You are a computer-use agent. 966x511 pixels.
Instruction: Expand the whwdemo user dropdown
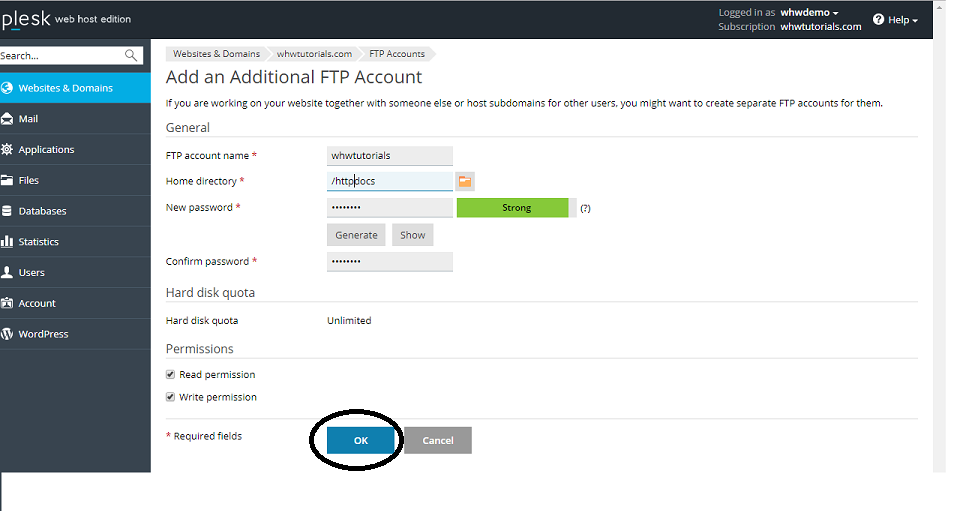pos(808,13)
